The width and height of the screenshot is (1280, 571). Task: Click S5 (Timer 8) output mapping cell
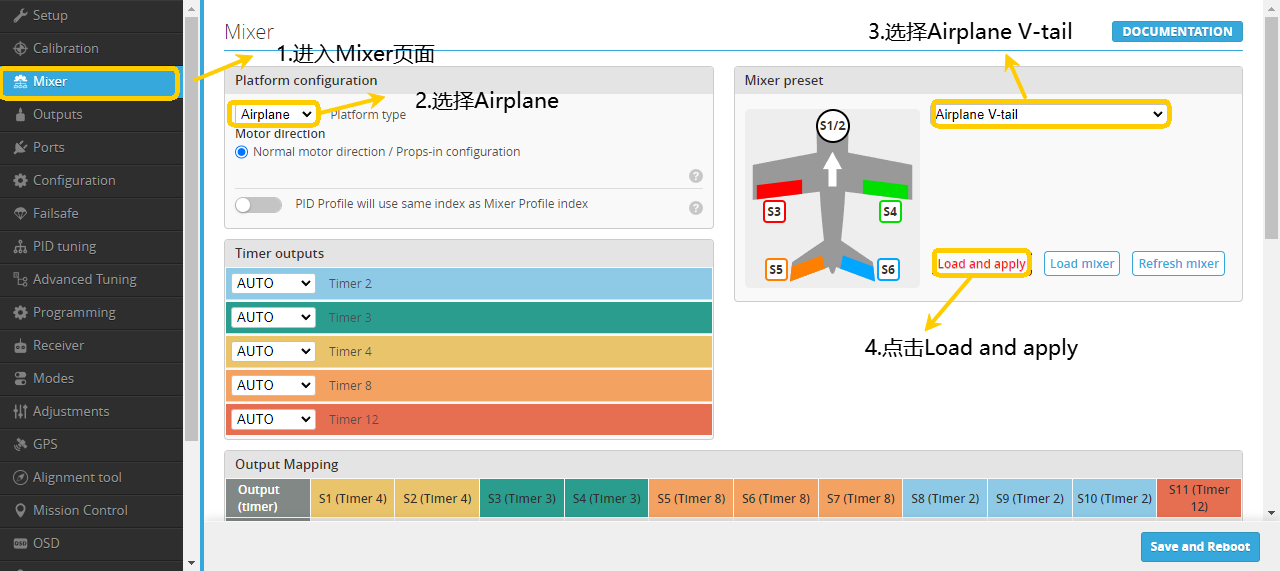[692, 499]
